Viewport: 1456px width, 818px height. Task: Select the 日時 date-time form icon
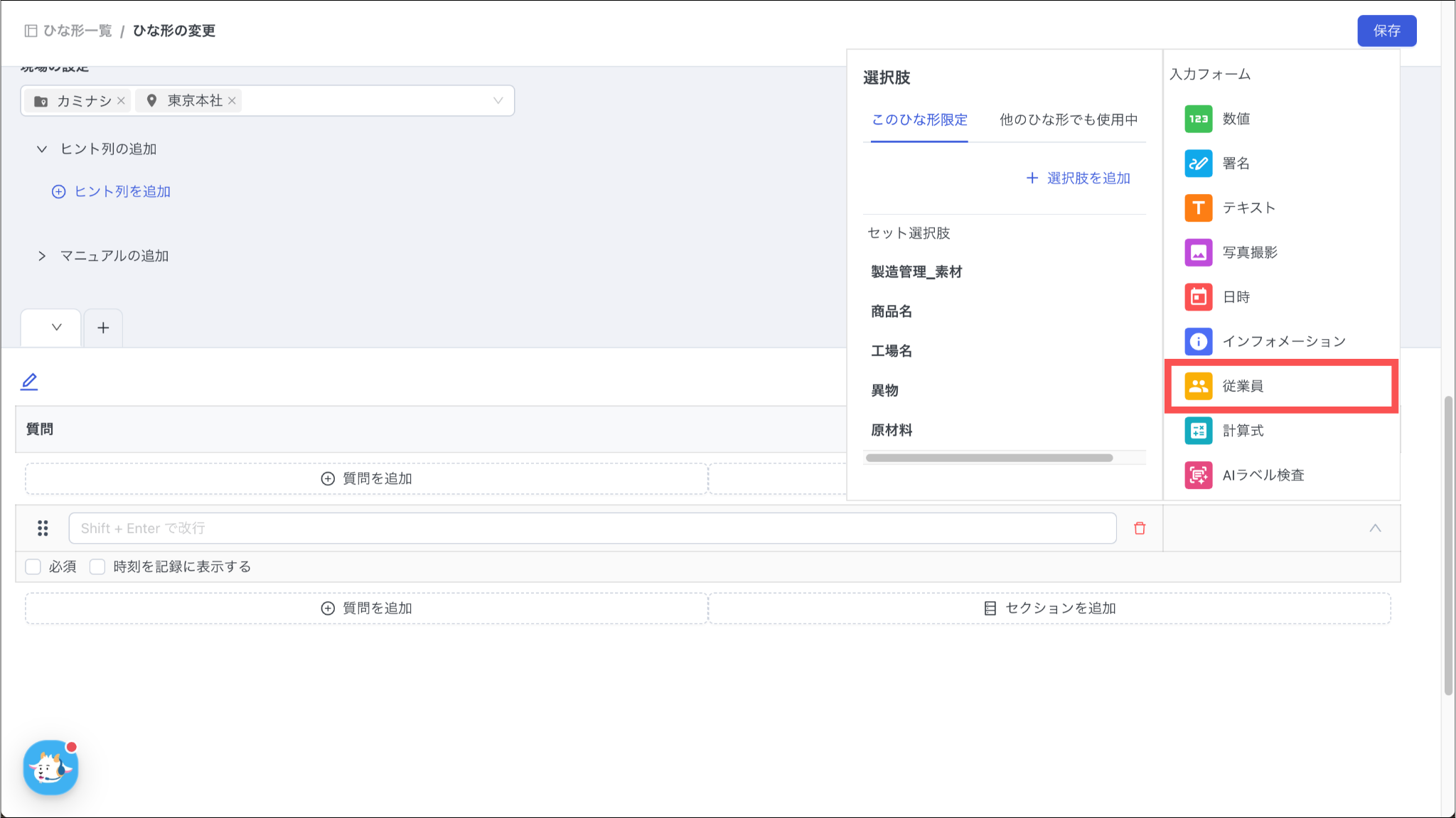point(1198,297)
